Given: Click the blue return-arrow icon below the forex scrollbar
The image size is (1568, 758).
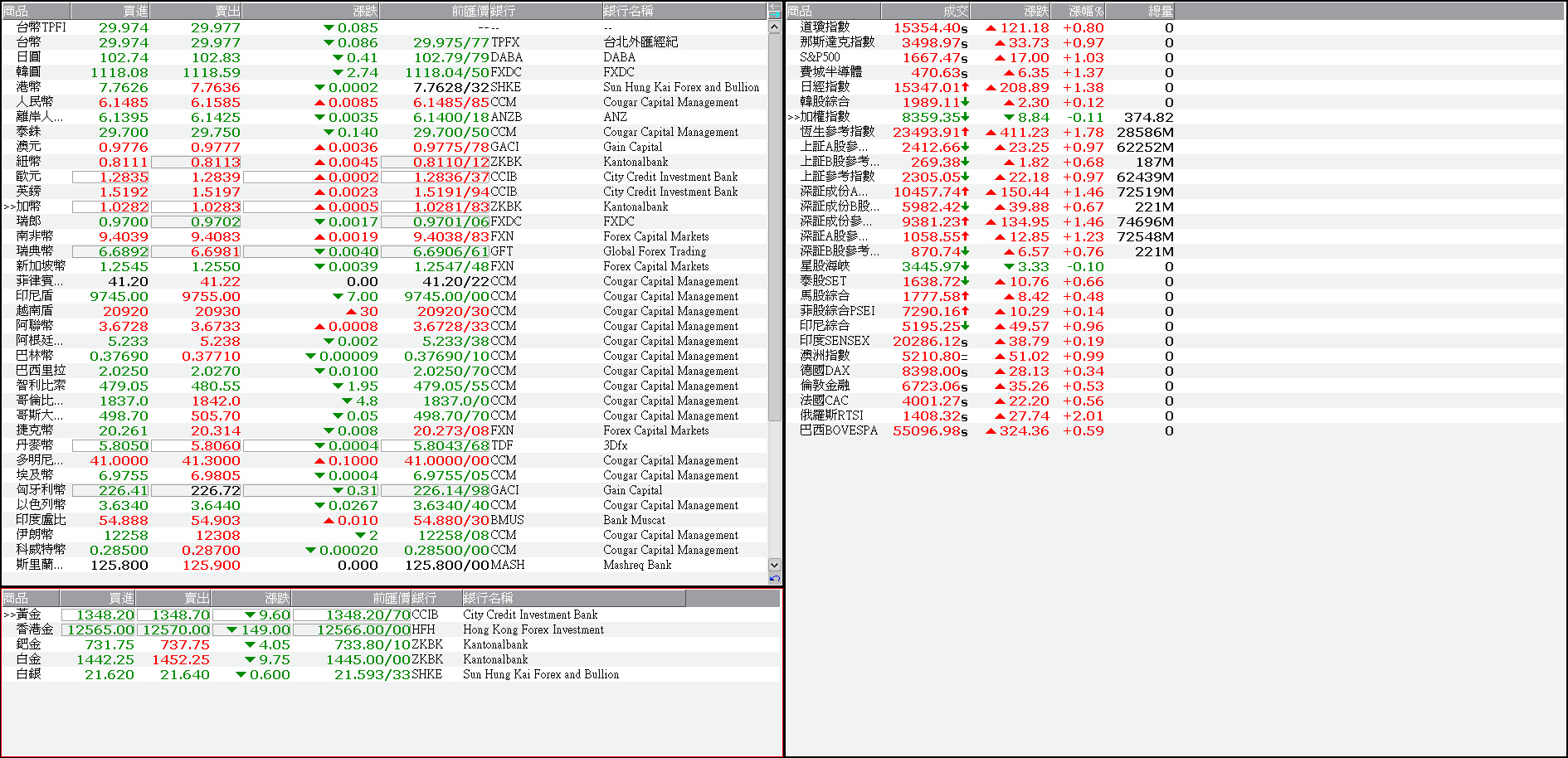Looking at the screenshot, I should [x=775, y=578].
